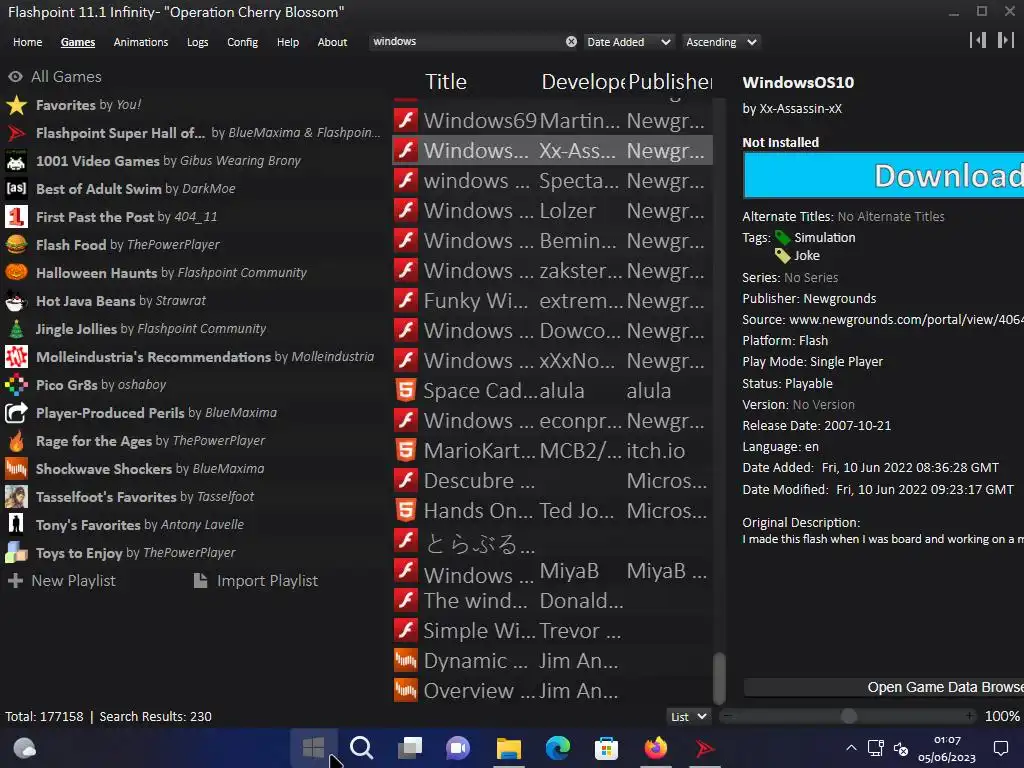Click the game list vertical scrollbar
The height and width of the screenshot is (768, 1024).
point(718,677)
